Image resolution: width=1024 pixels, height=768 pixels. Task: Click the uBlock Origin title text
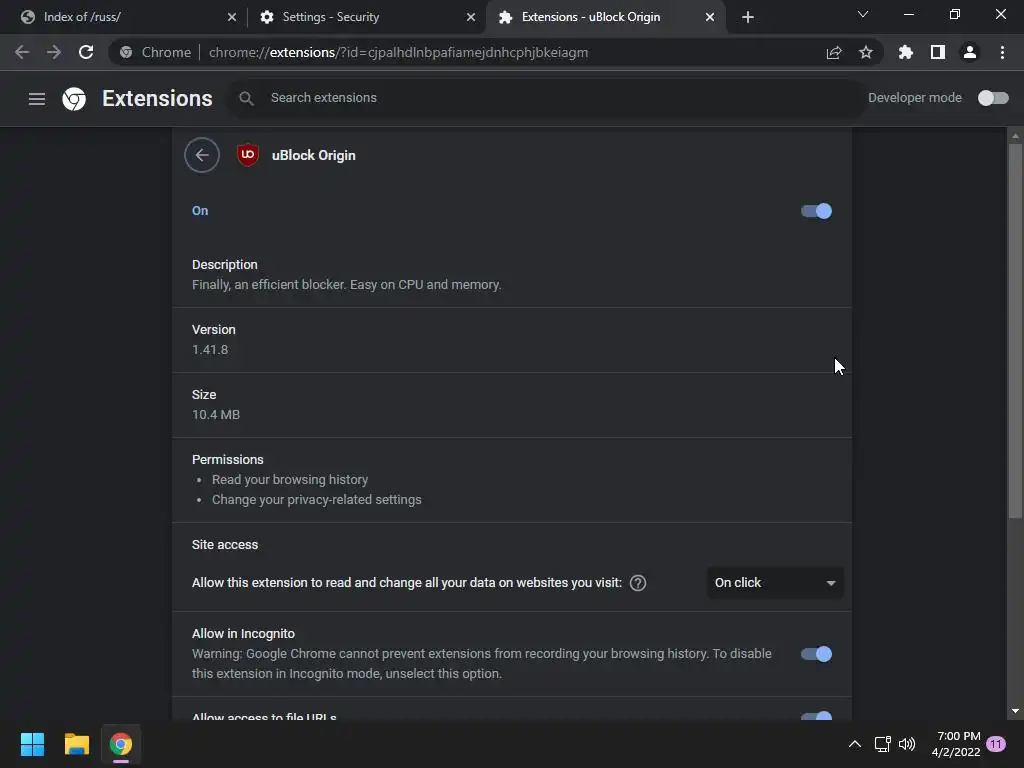pos(313,155)
